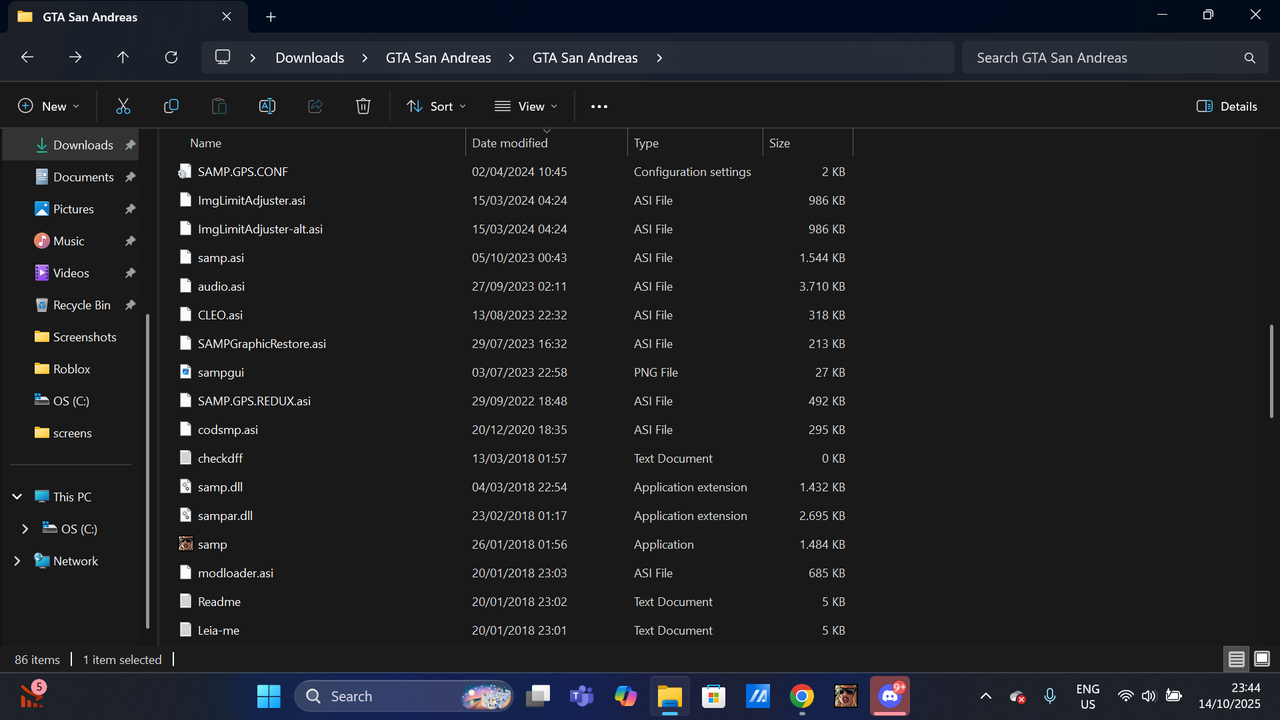
Task: Launch Microsoft Teams from taskbar
Action: (582, 696)
